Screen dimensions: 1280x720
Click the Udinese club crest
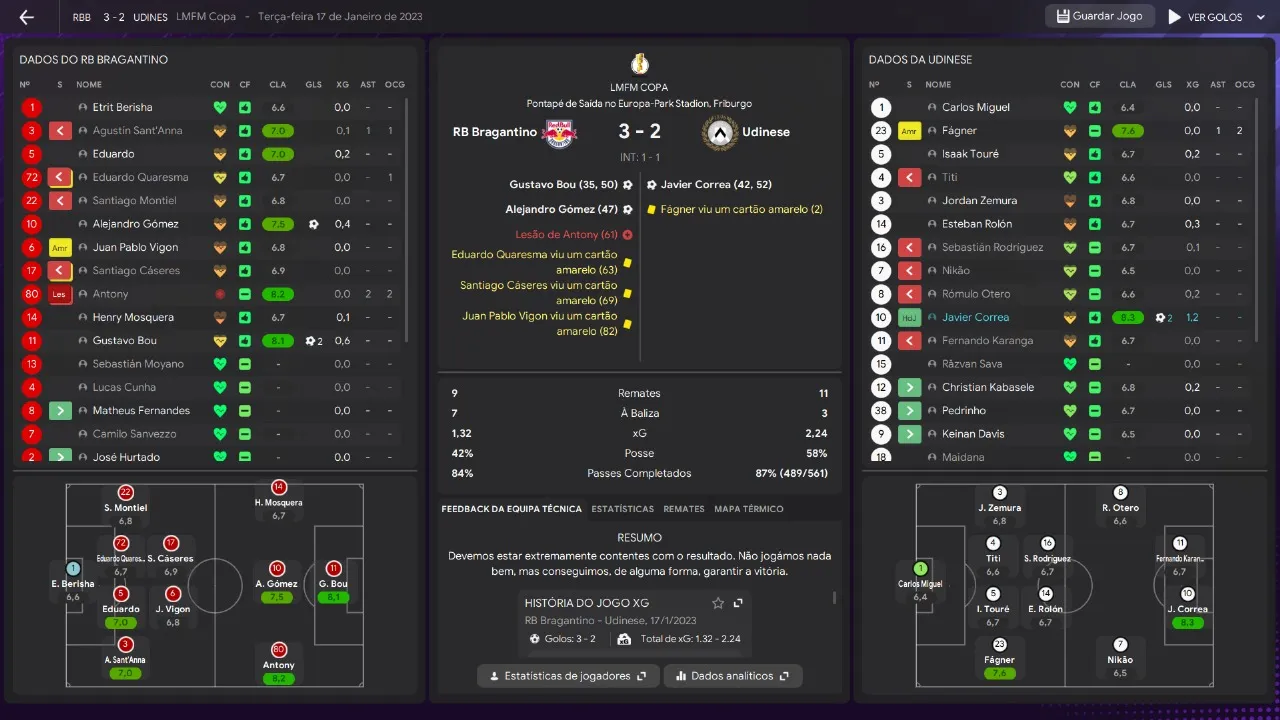[720, 132]
